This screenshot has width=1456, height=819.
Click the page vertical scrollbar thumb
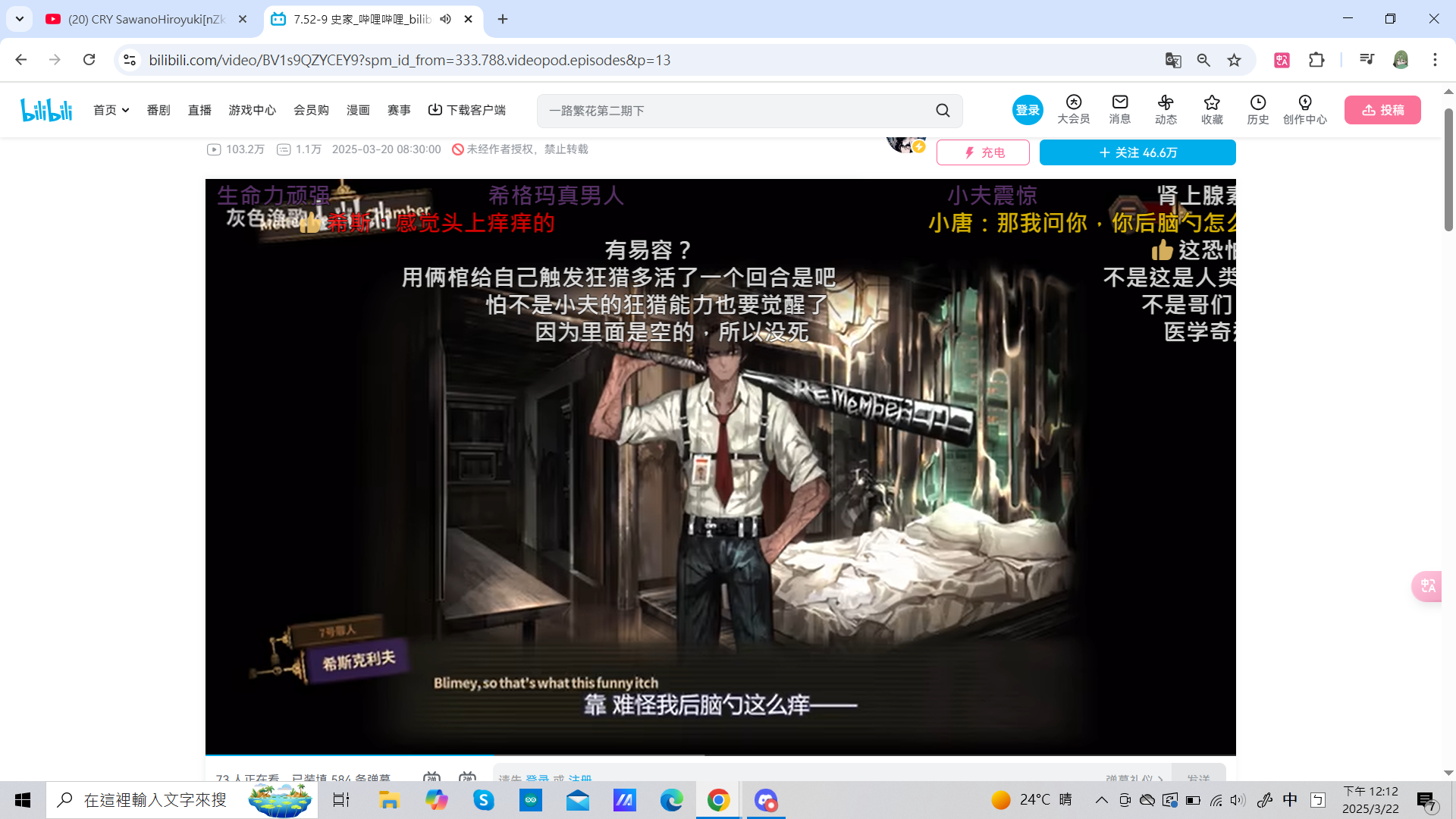click(1448, 171)
